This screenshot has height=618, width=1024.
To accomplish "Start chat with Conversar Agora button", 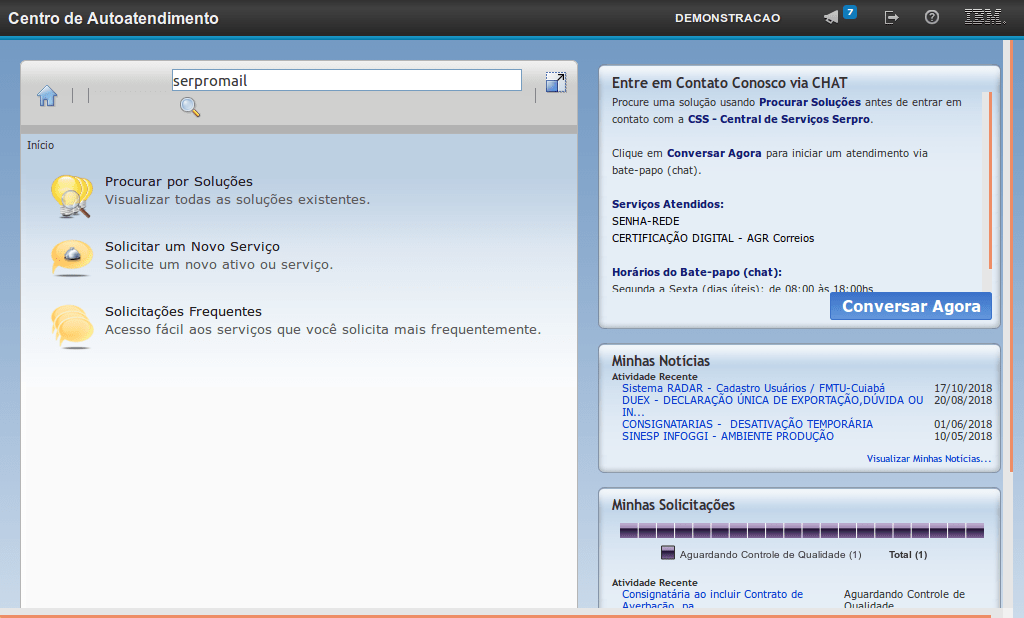I will point(910,306).
